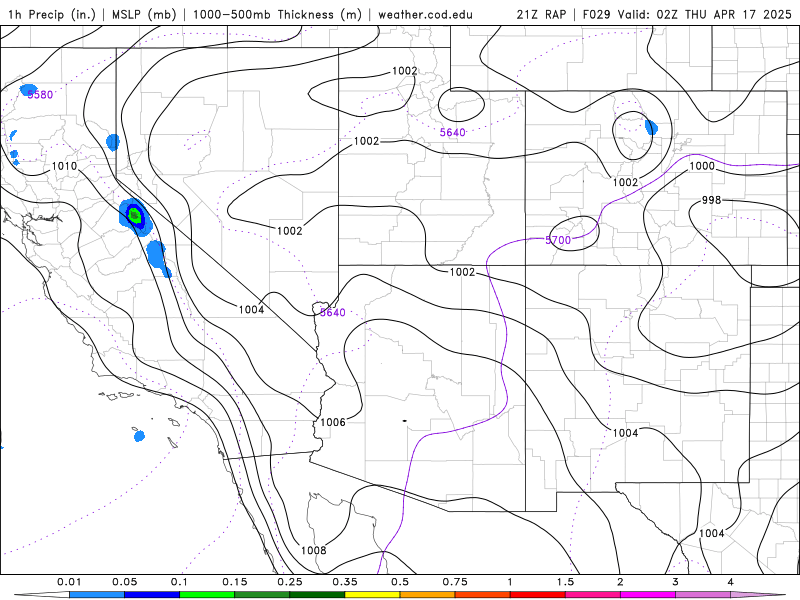Viewport: 800px width, 600px height.
Task: Click the purple 5580 thickness label
Action: [40, 94]
